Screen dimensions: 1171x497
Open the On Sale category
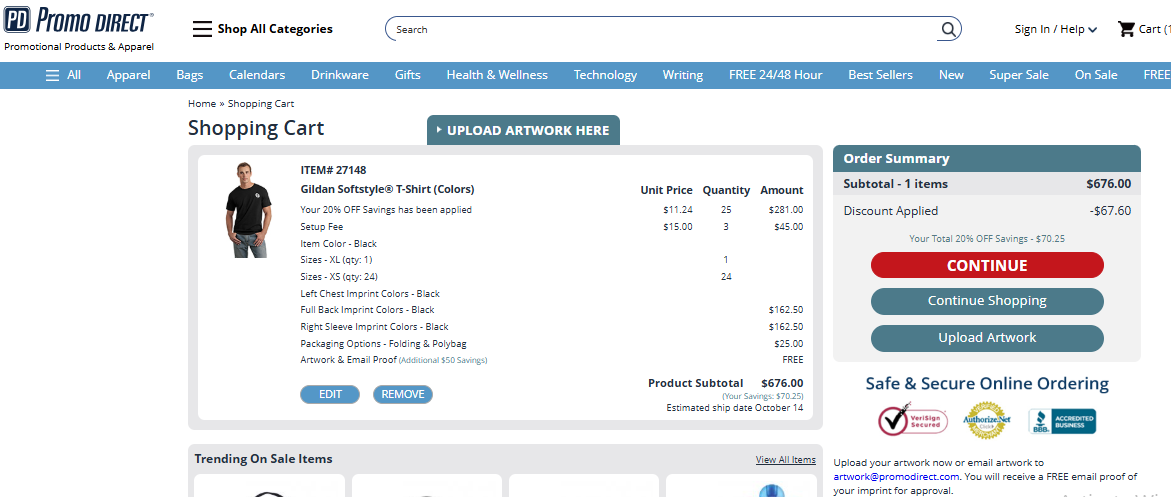(x=1096, y=75)
